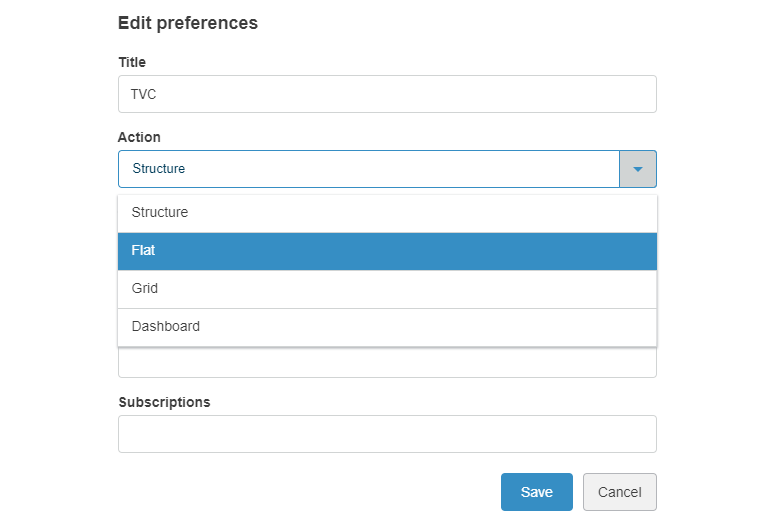The width and height of the screenshot is (776, 529).
Task: Click the partially hidden field below Dashboard
Action: 387,363
